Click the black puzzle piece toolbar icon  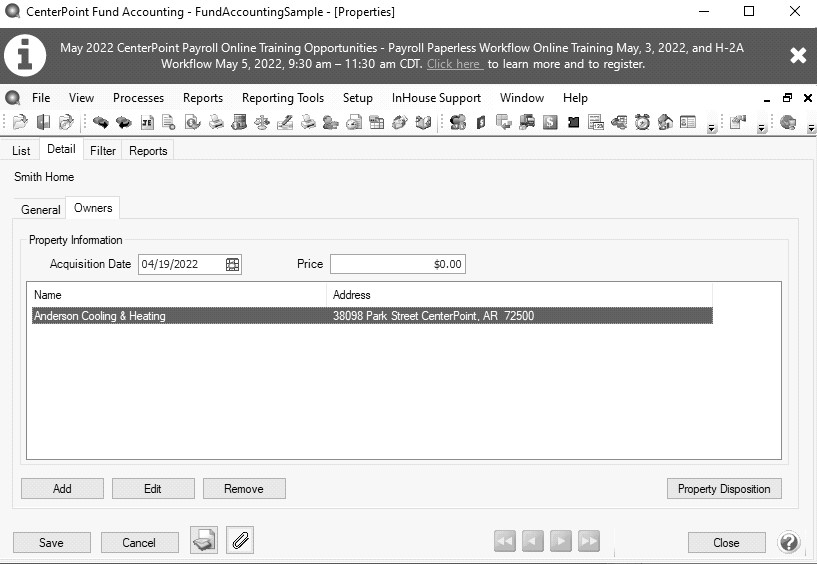[573, 122]
